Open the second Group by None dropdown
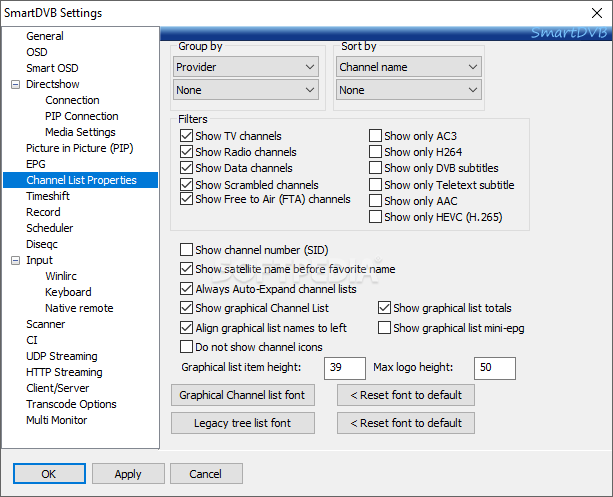 [x=246, y=90]
